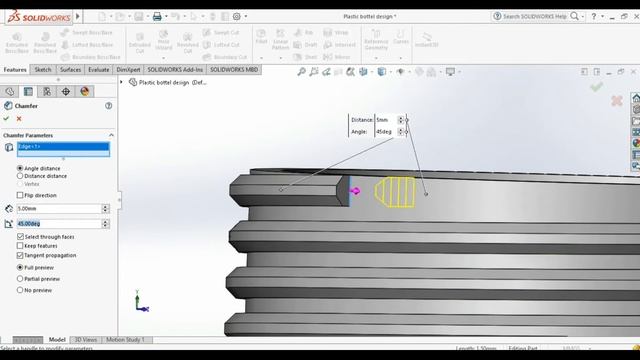Open the View Settings monitor dropdown arrow
The width and height of the screenshot is (640, 360).
(459, 72)
